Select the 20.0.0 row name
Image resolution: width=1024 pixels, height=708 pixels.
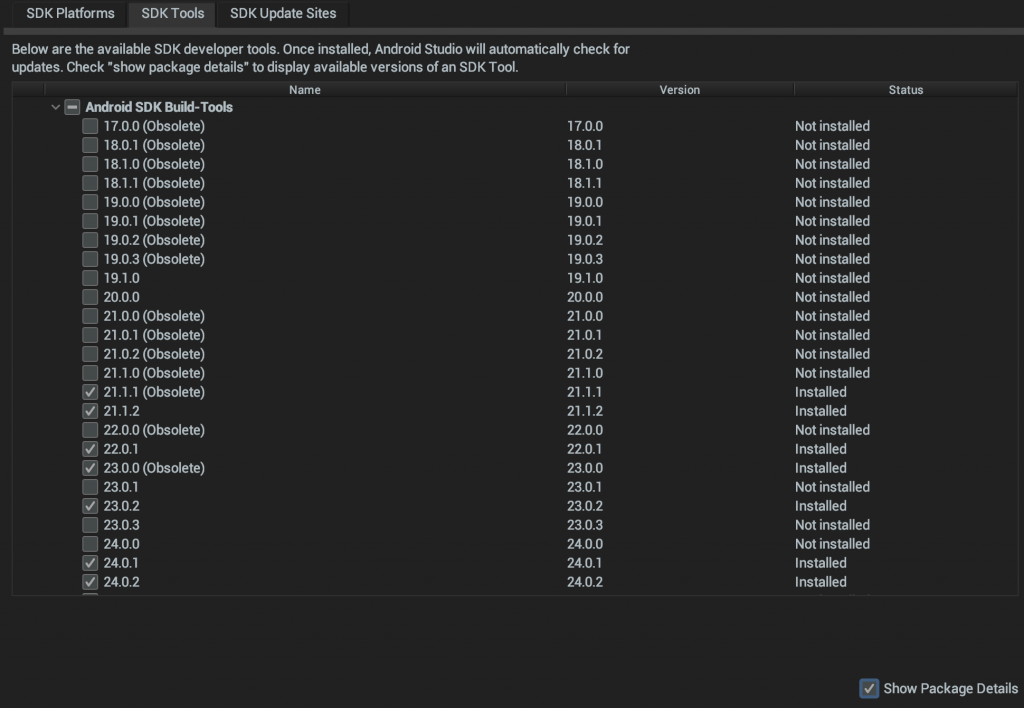pos(121,297)
